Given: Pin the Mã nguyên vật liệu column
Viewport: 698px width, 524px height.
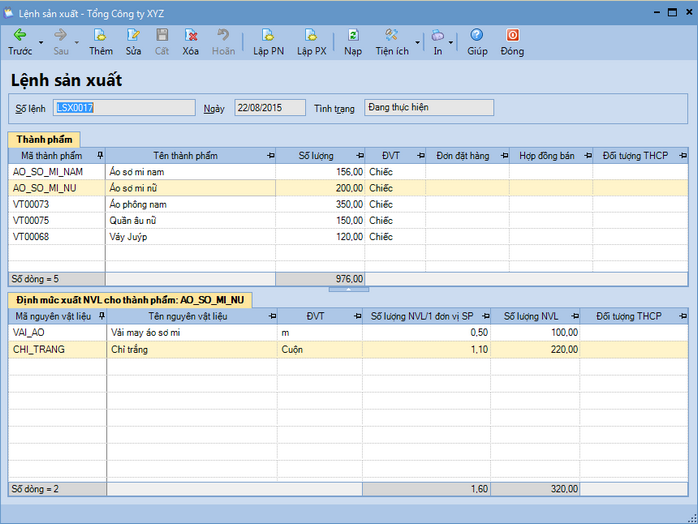Looking at the screenshot, I should coord(101,316).
